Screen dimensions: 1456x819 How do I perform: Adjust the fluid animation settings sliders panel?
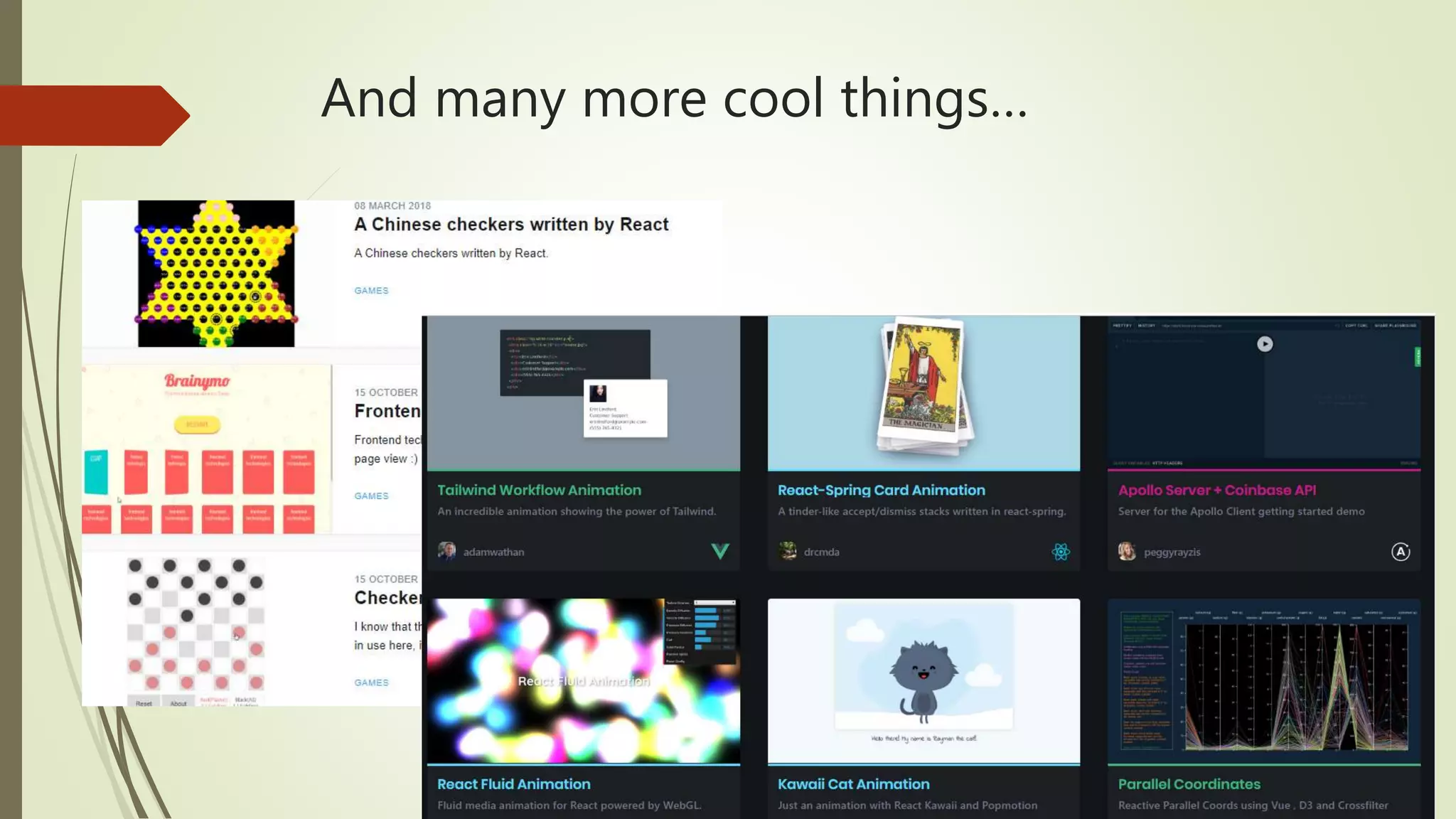pyautogui.click(x=700, y=631)
